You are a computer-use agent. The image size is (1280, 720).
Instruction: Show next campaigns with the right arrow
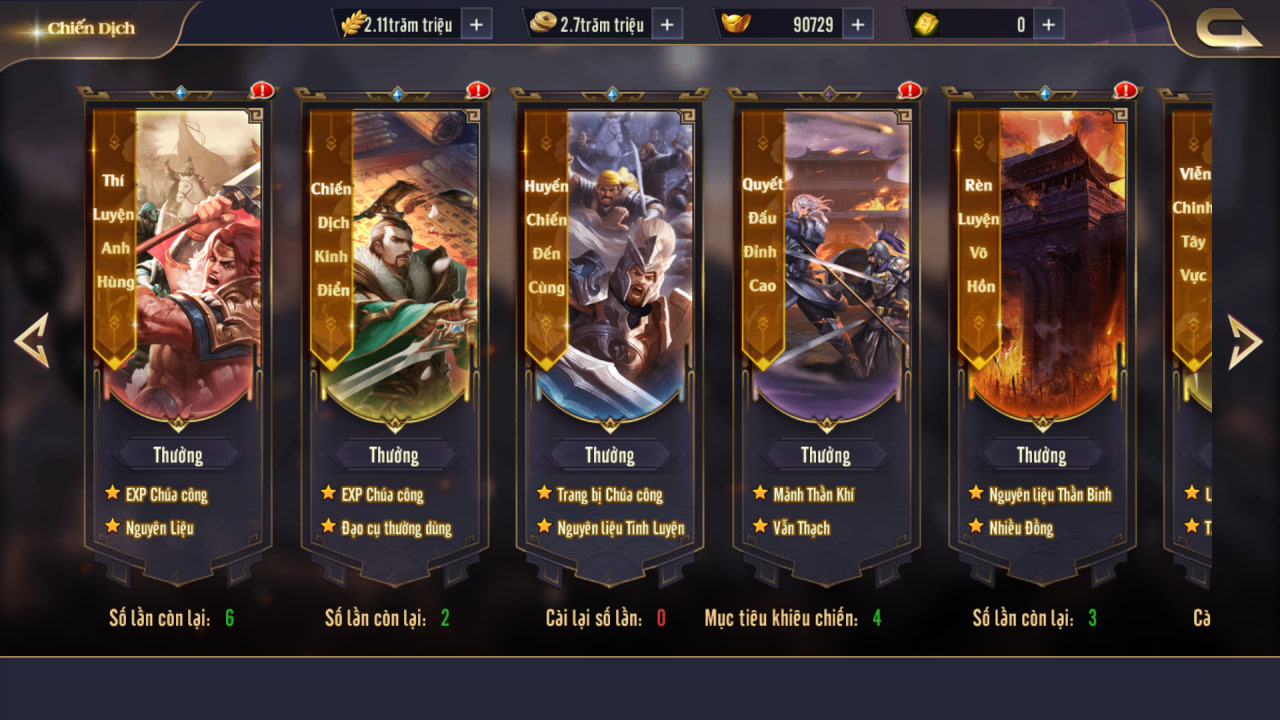[1245, 341]
